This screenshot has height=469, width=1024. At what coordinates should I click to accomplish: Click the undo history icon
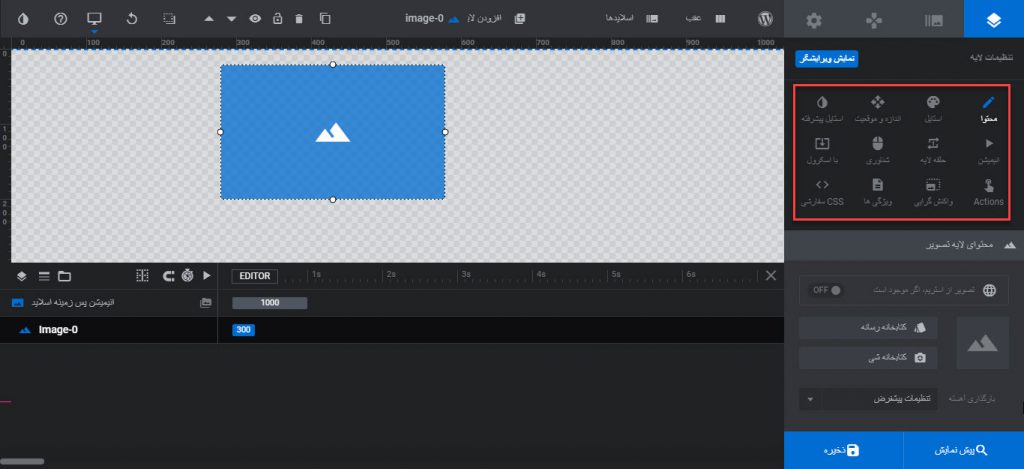point(132,19)
